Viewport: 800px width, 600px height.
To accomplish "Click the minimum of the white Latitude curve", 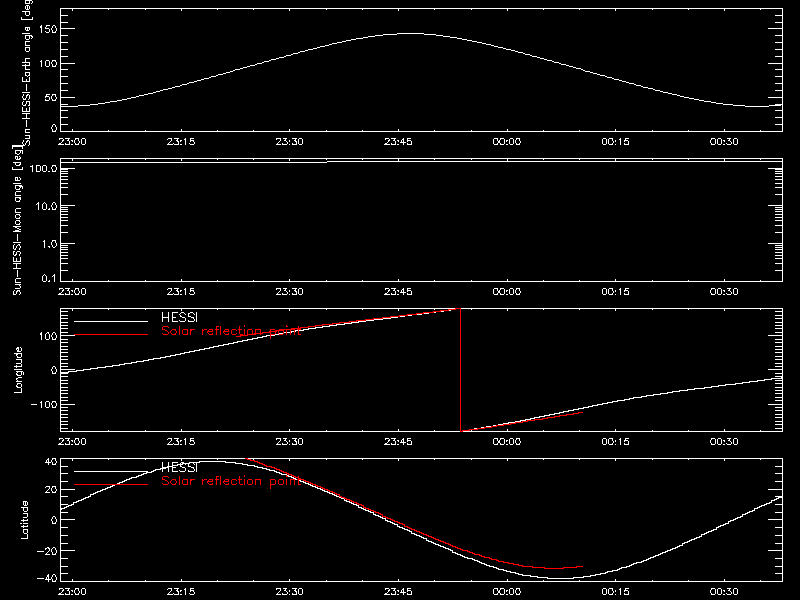I will click(x=562, y=578).
